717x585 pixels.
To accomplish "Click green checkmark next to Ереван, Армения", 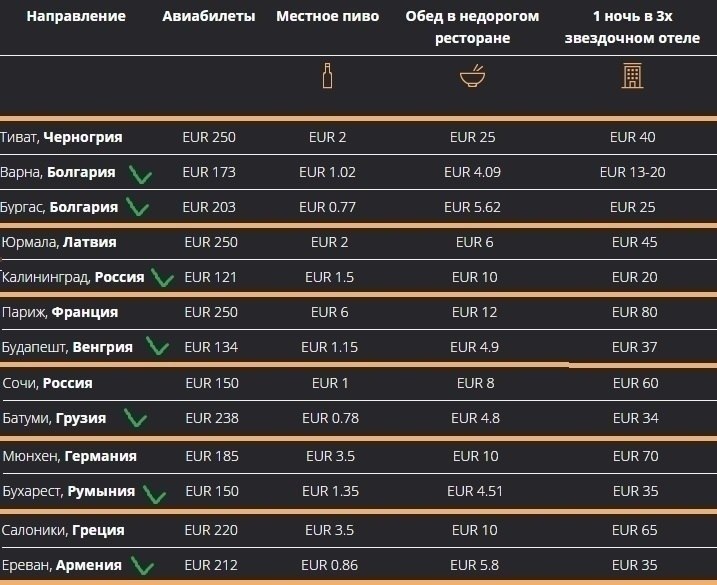I will [x=142, y=566].
